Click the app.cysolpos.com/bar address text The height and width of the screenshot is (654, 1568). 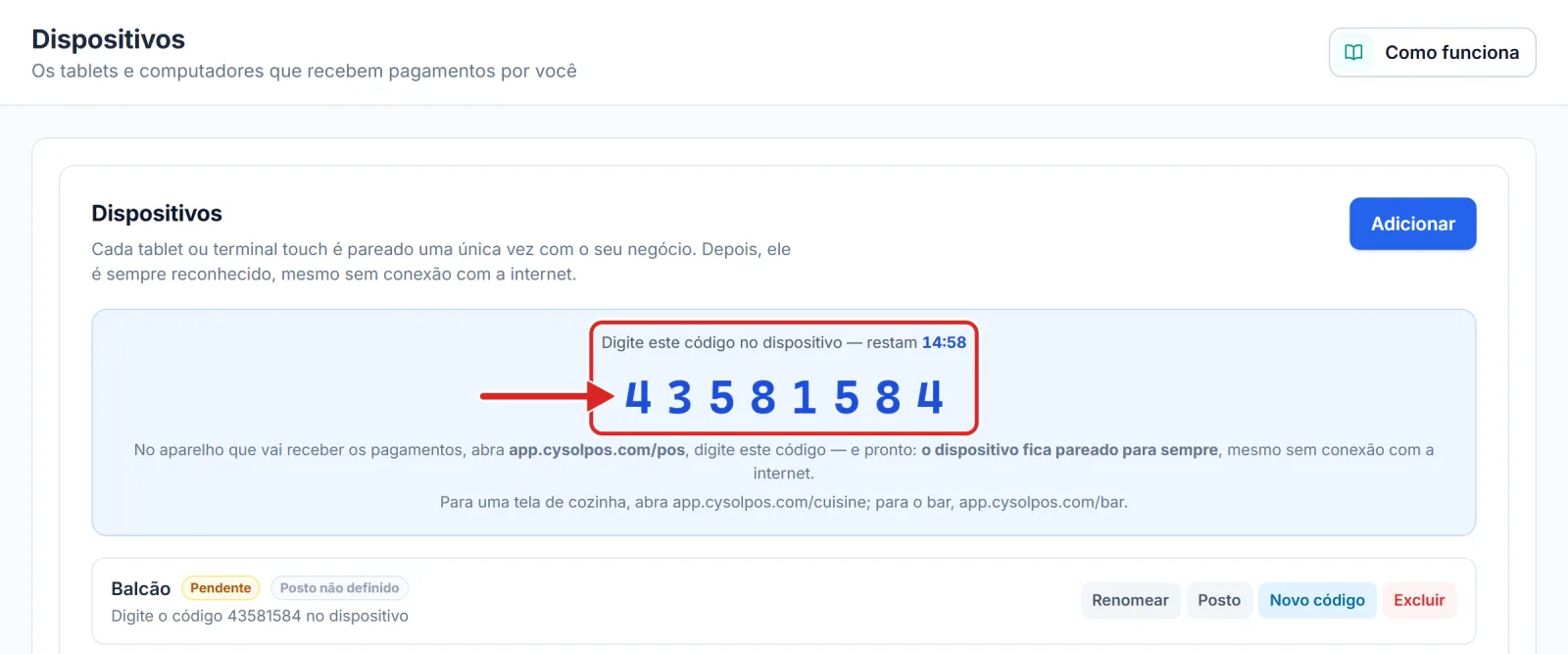pyautogui.click(x=1042, y=502)
